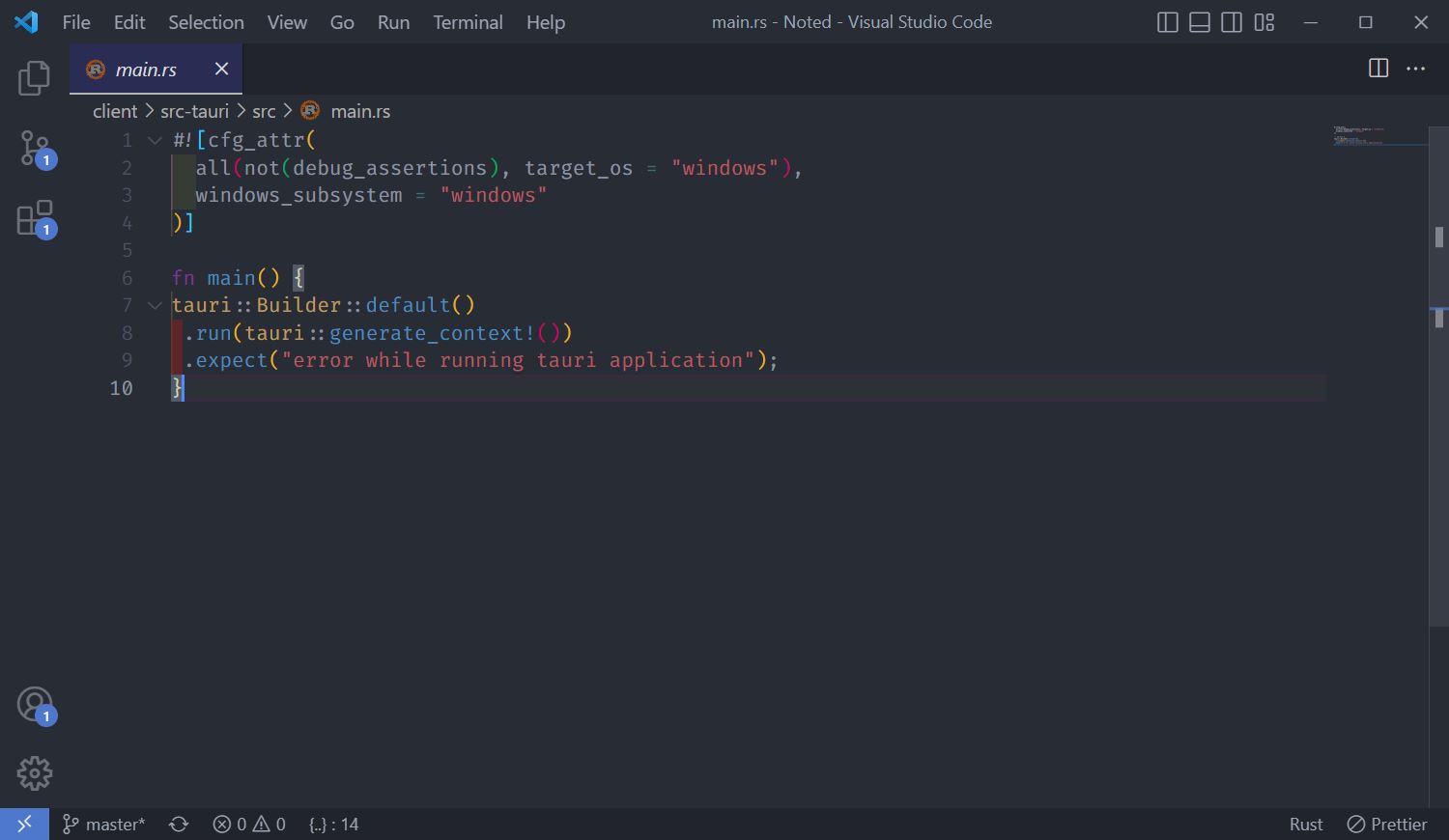1449x840 pixels.
Task: Click "main" function name on line 6
Action: coord(231,278)
